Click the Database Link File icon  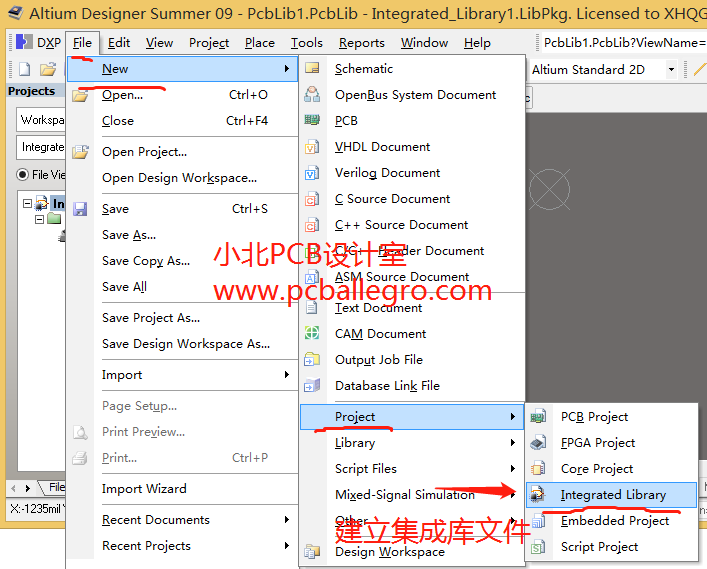(312, 385)
